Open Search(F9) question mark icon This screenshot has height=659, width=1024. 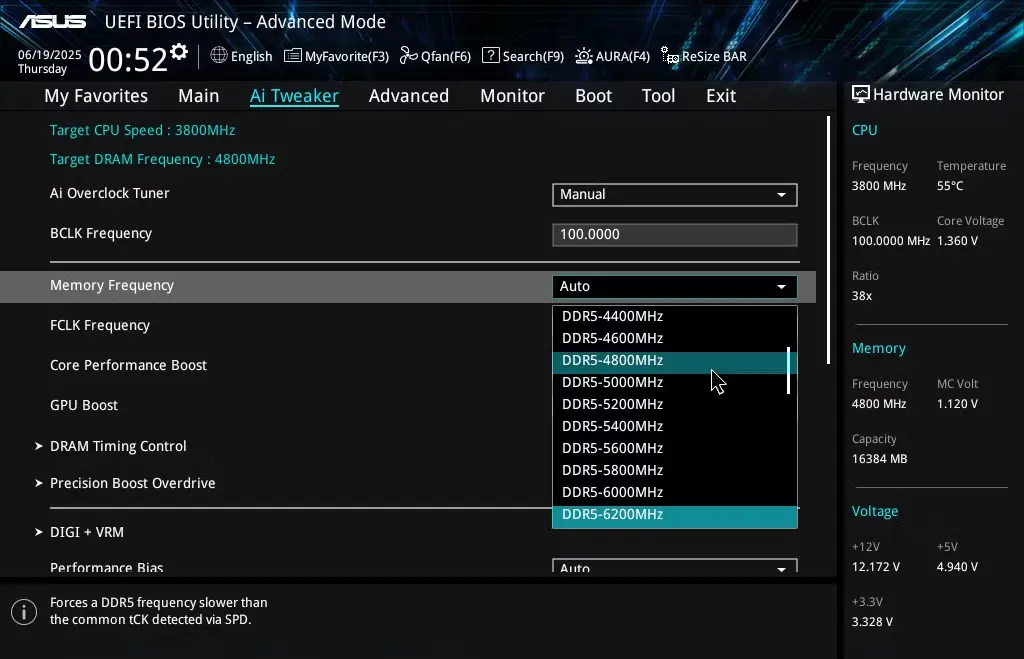coord(490,56)
